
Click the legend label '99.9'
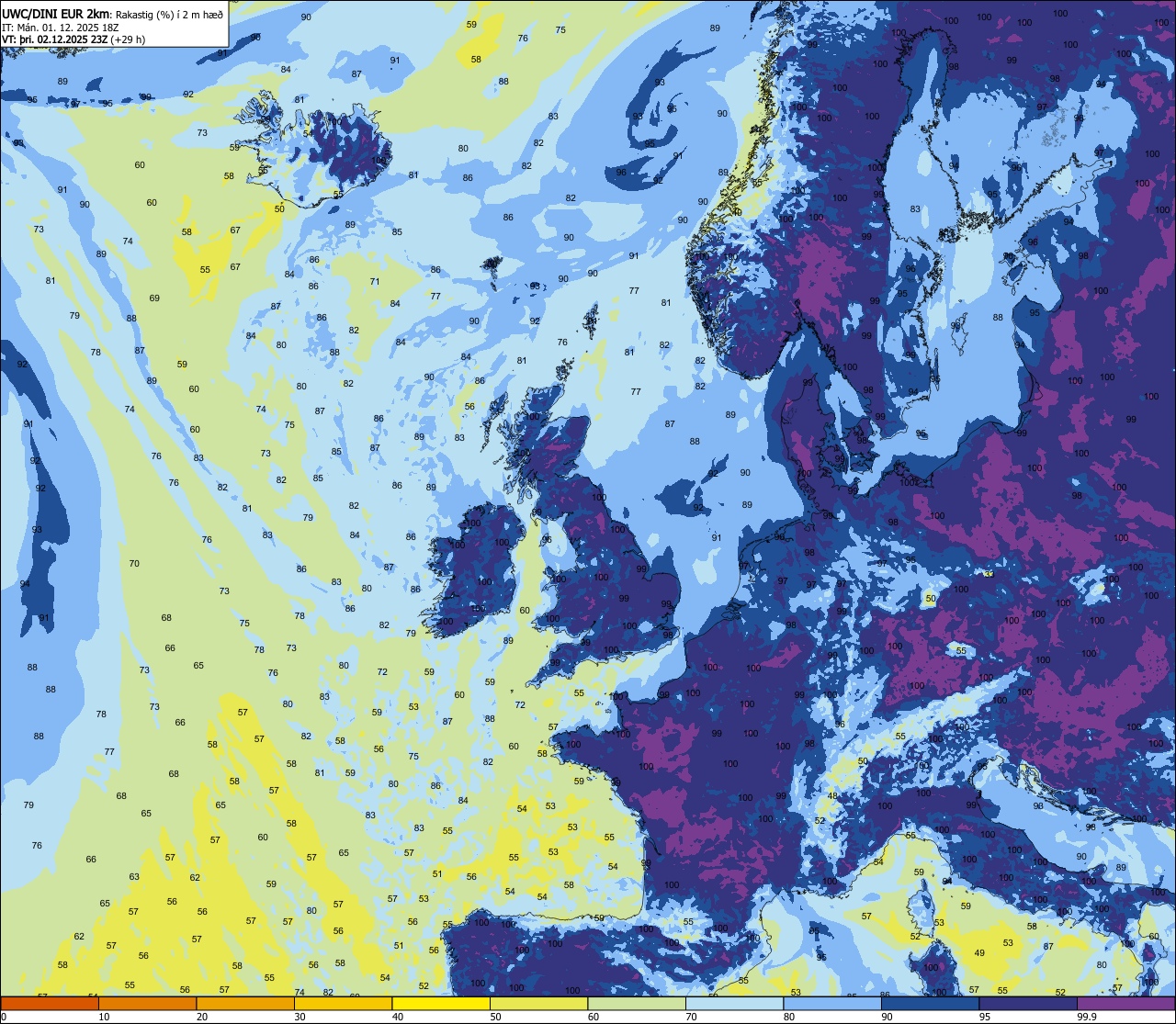[x=1087, y=1017]
